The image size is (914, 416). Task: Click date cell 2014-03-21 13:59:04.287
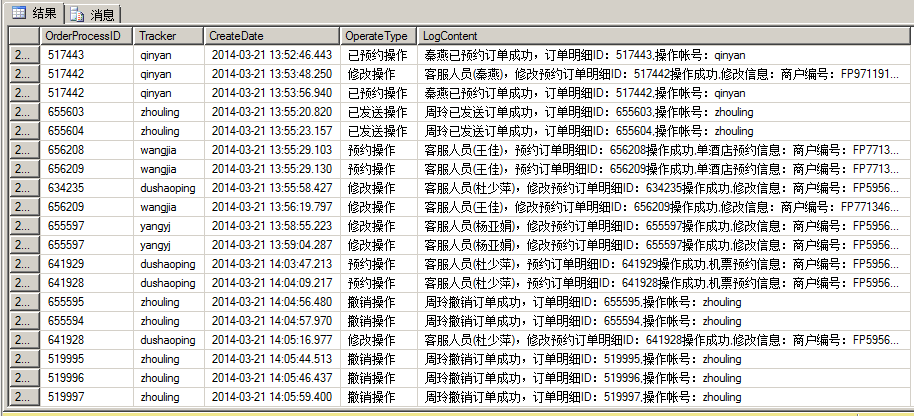(x=272, y=245)
